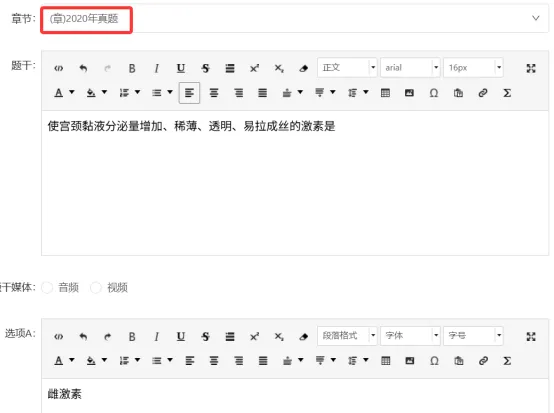Insert horizontal rule in 题干 toolbar
The height and width of the screenshot is (413, 554).
(230, 68)
